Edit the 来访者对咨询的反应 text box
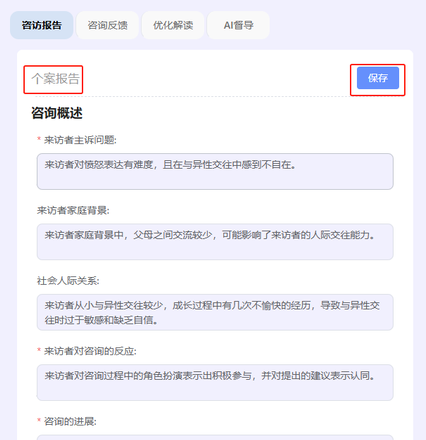Screen dimensions: 426x440 coord(215,382)
